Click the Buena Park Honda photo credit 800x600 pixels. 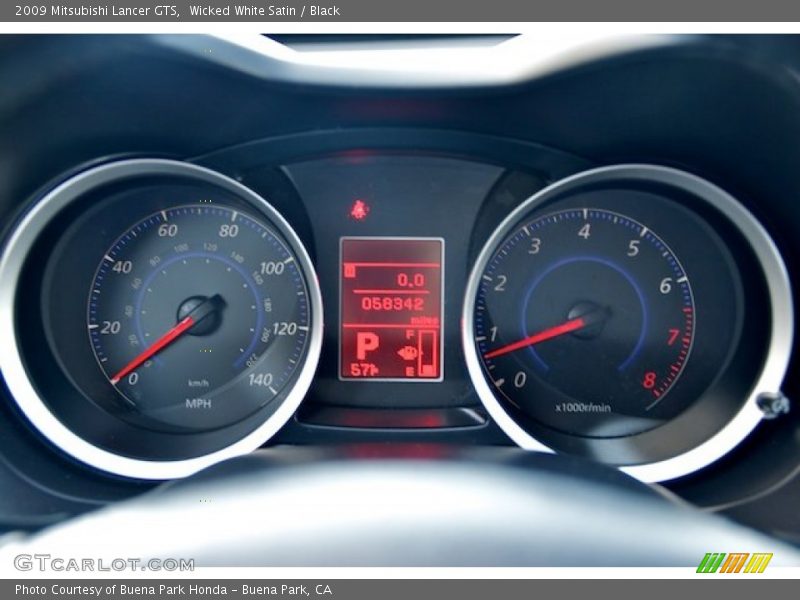tap(173, 590)
